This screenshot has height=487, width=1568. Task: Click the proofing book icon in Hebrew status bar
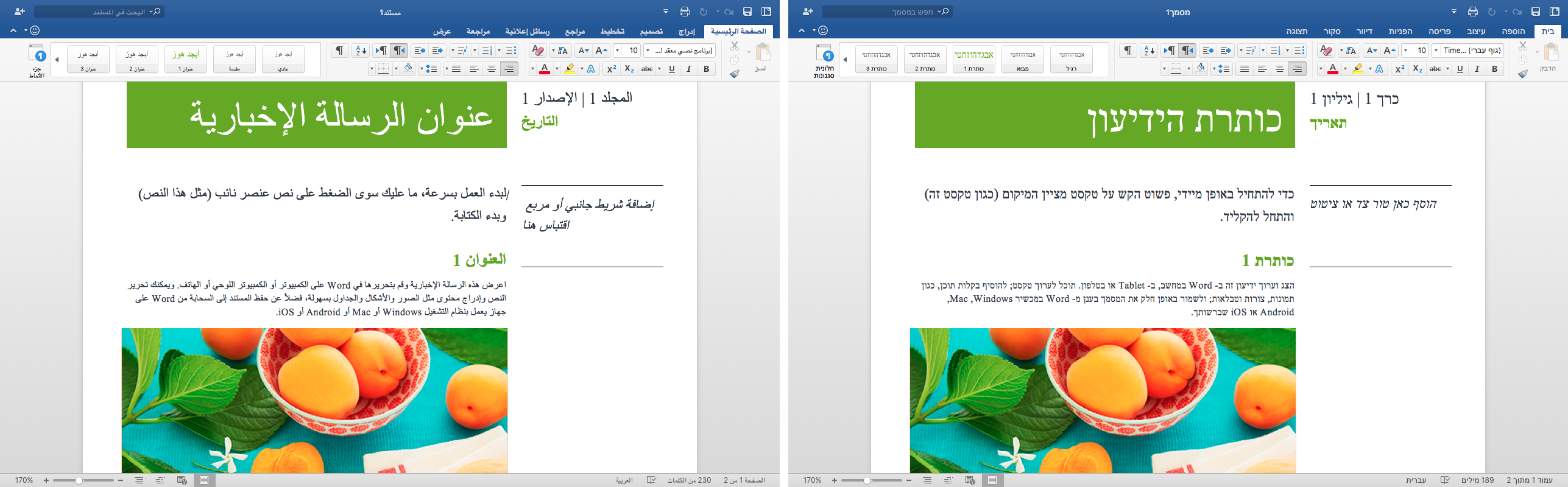[x=1444, y=480]
